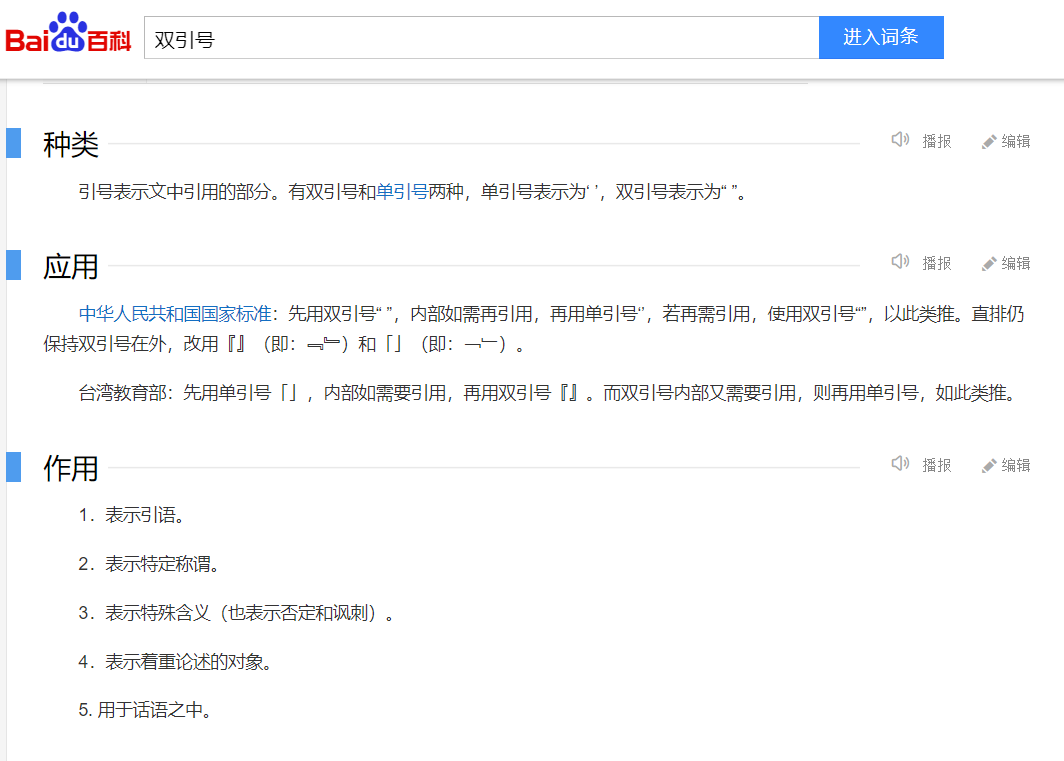The height and width of the screenshot is (761, 1064).
Task: Open 编辑 for the 应用 section
Action: coord(1016,263)
